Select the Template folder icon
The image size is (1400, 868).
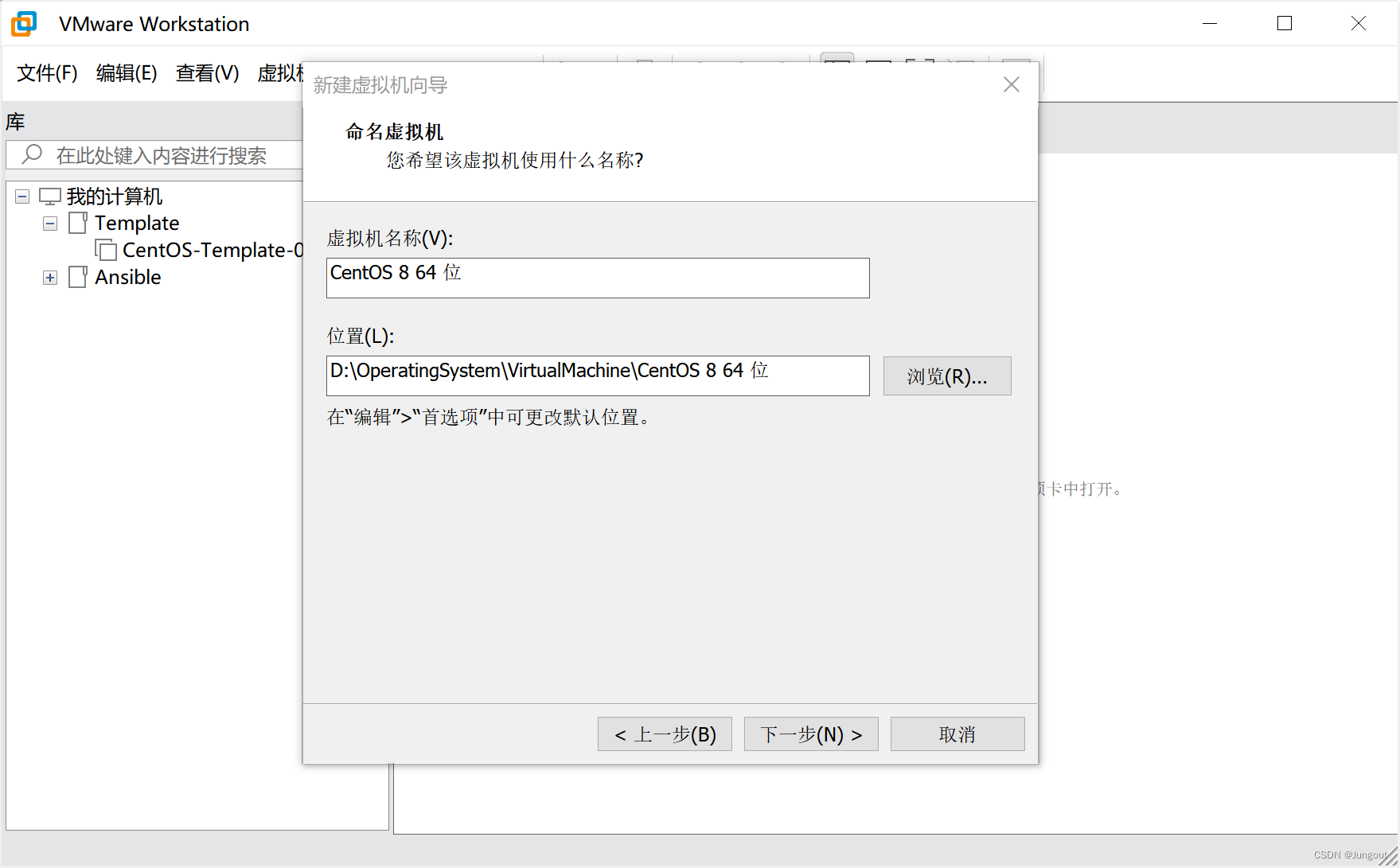(x=78, y=224)
